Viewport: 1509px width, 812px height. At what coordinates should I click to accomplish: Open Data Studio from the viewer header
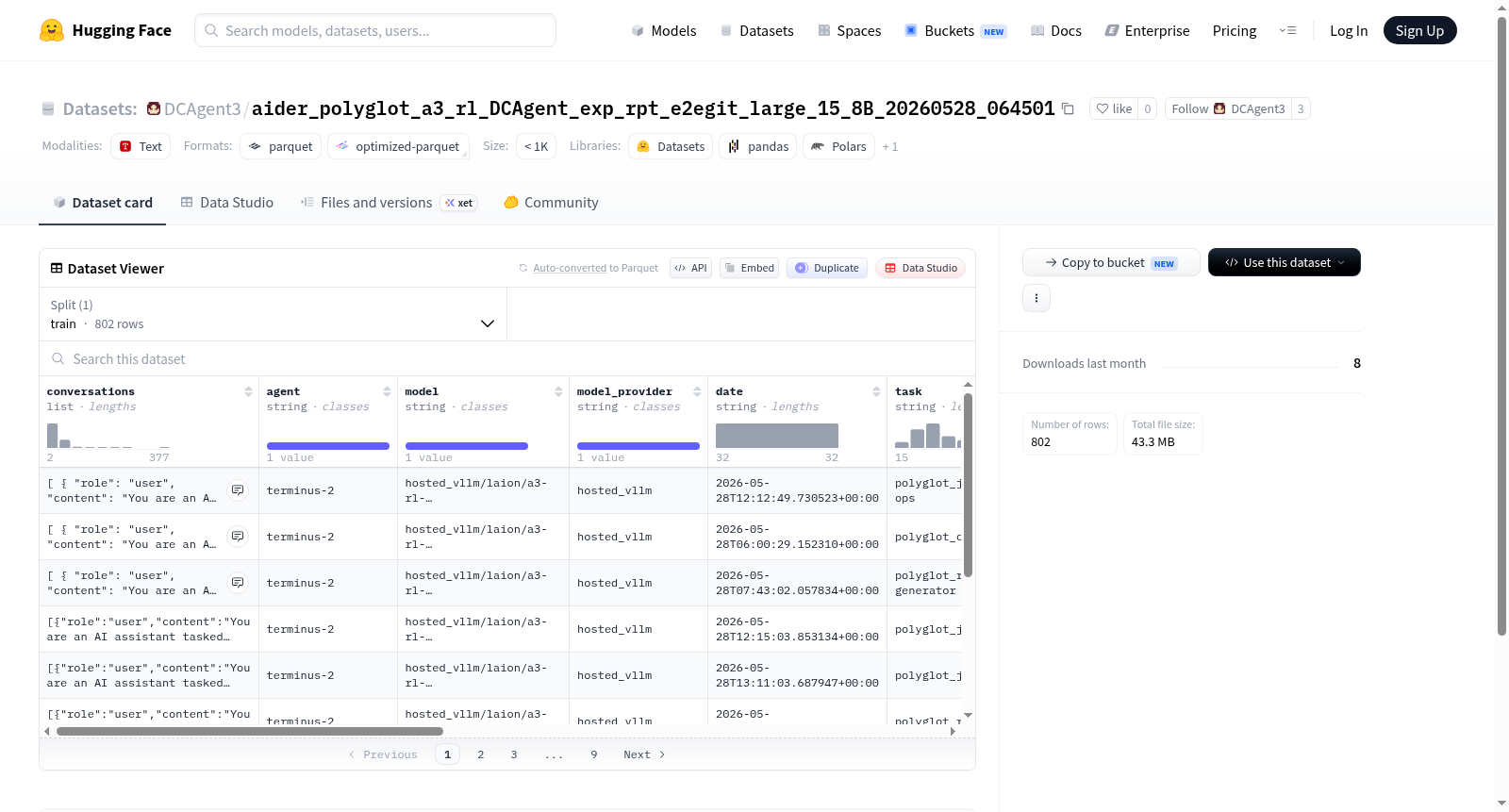920,268
